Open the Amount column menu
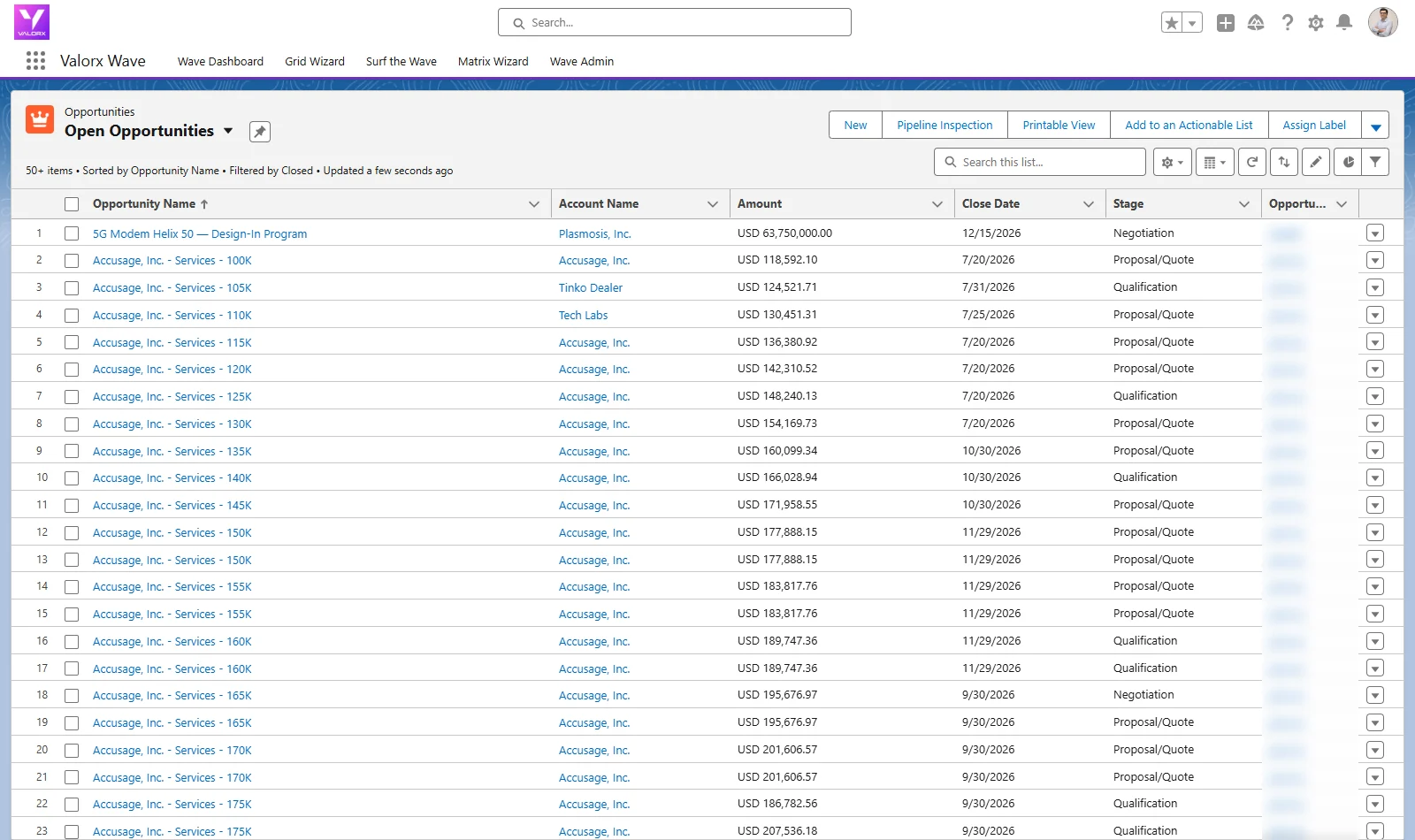The height and width of the screenshot is (840, 1415). tap(937, 204)
